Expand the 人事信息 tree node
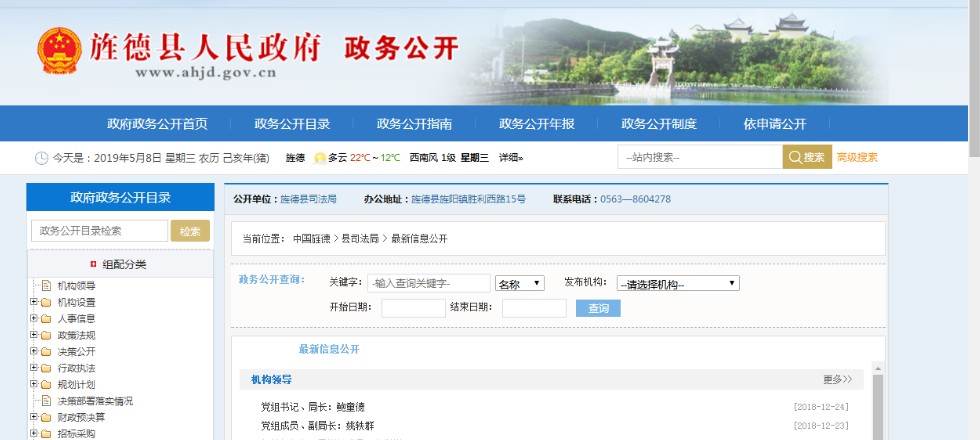This screenshot has height=440, width=980. click(34, 319)
